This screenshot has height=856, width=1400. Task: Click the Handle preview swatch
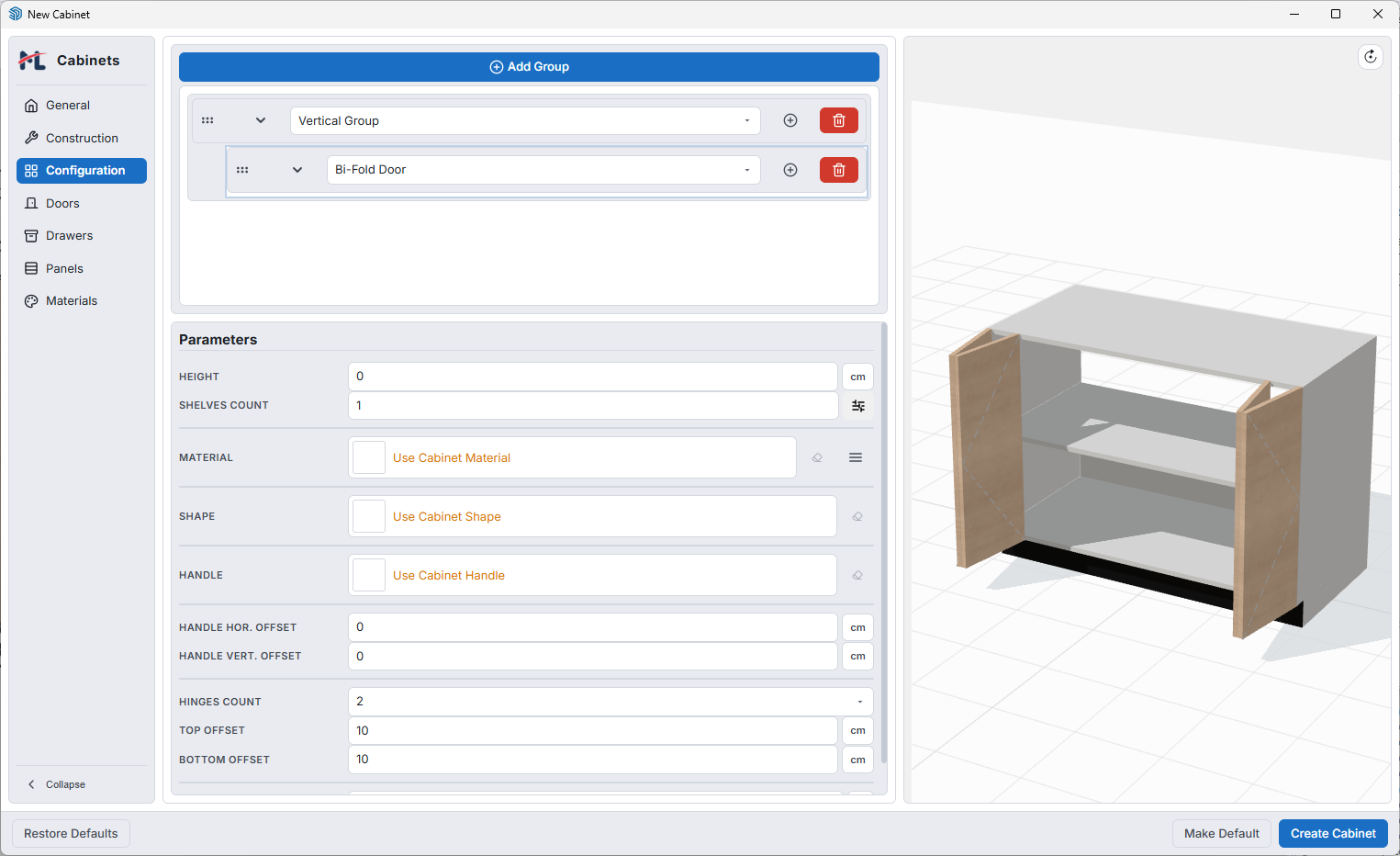click(x=369, y=575)
